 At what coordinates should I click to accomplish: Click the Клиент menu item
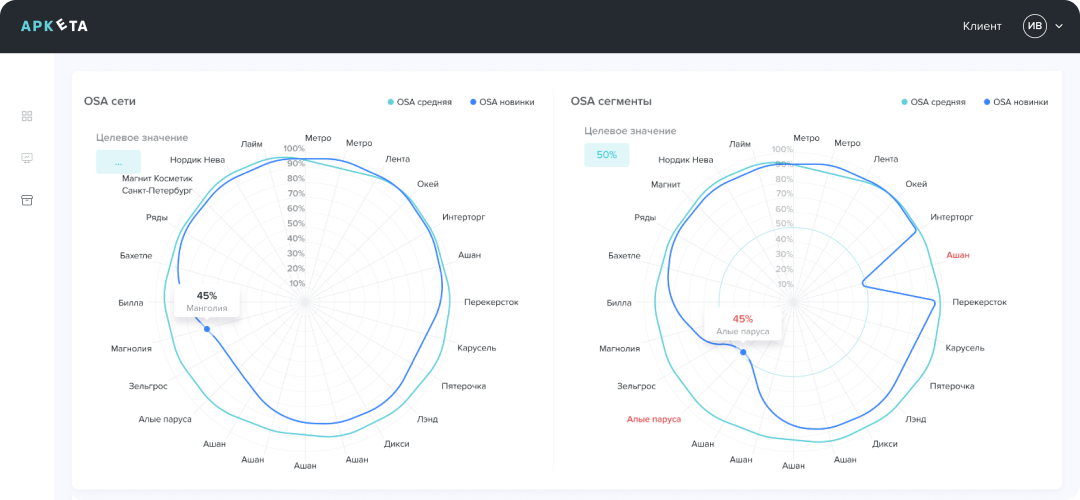[x=981, y=26]
